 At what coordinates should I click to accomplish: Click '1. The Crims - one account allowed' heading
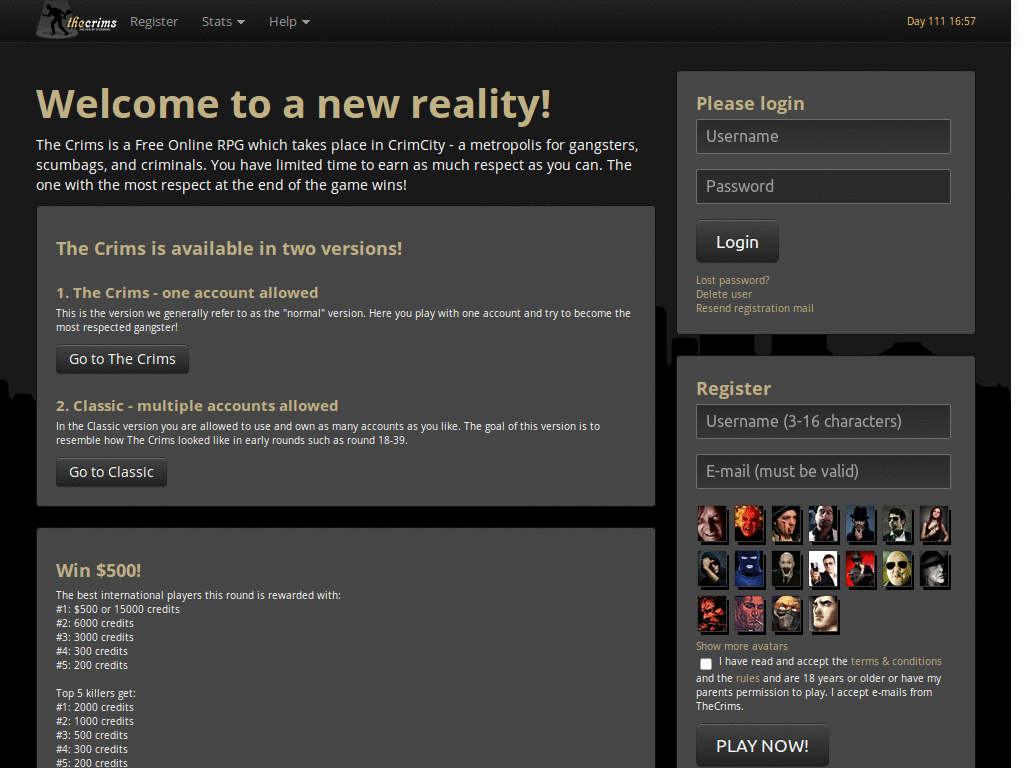coord(187,293)
